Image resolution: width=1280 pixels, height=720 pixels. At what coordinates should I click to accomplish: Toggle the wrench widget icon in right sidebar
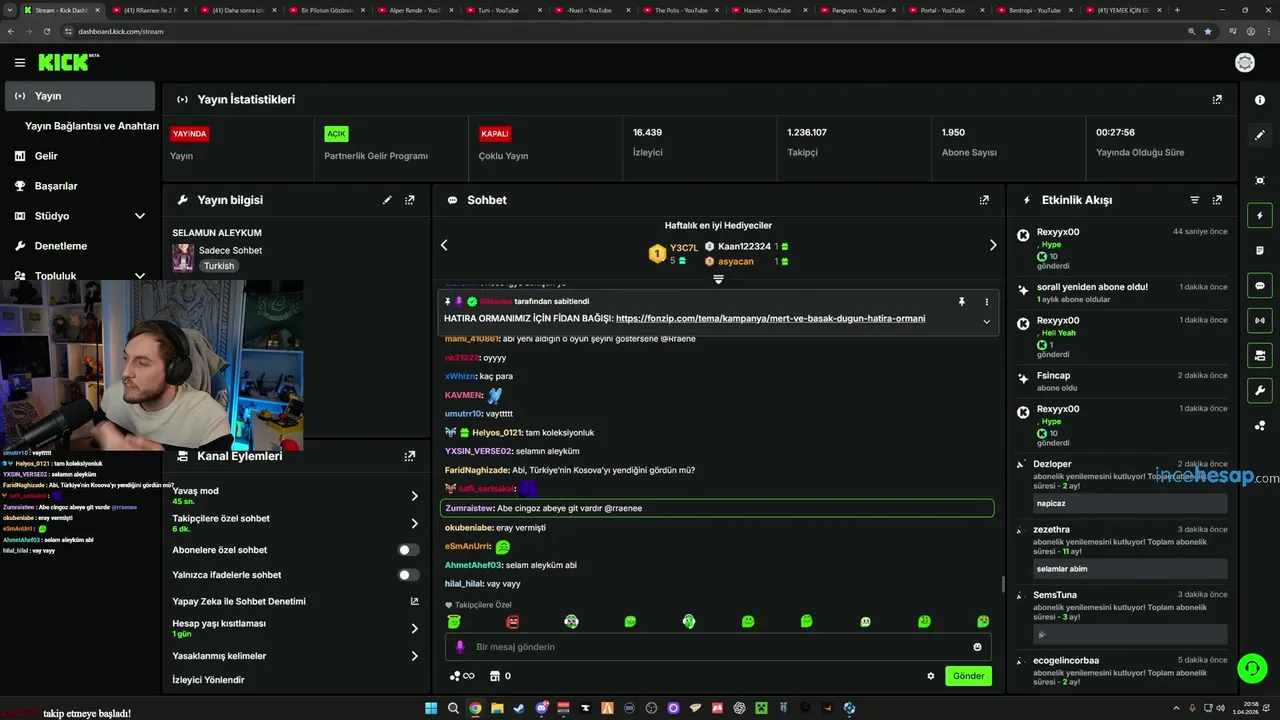tap(1260, 390)
